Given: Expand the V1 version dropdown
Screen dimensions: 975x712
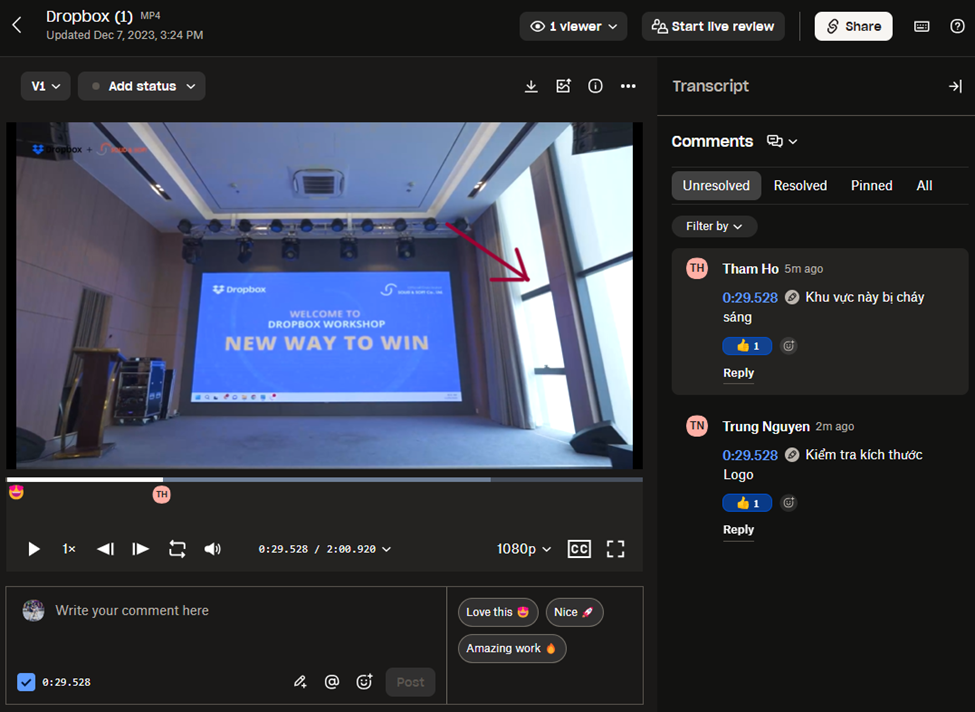Looking at the screenshot, I should tap(45, 86).
